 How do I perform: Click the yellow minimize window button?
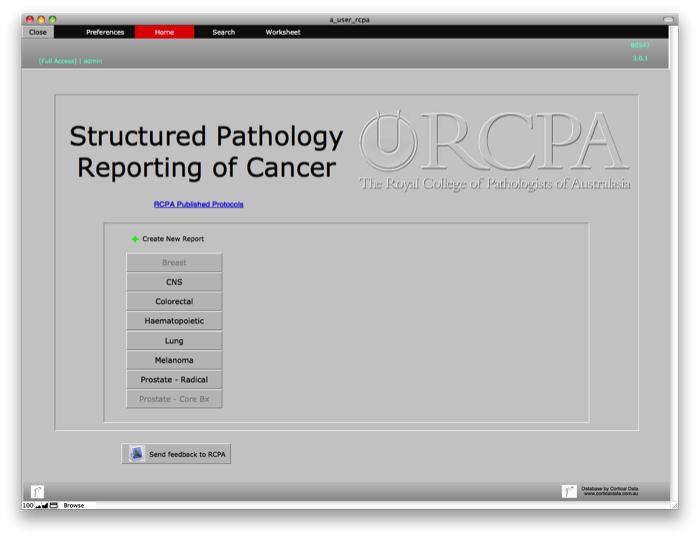(41, 20)
